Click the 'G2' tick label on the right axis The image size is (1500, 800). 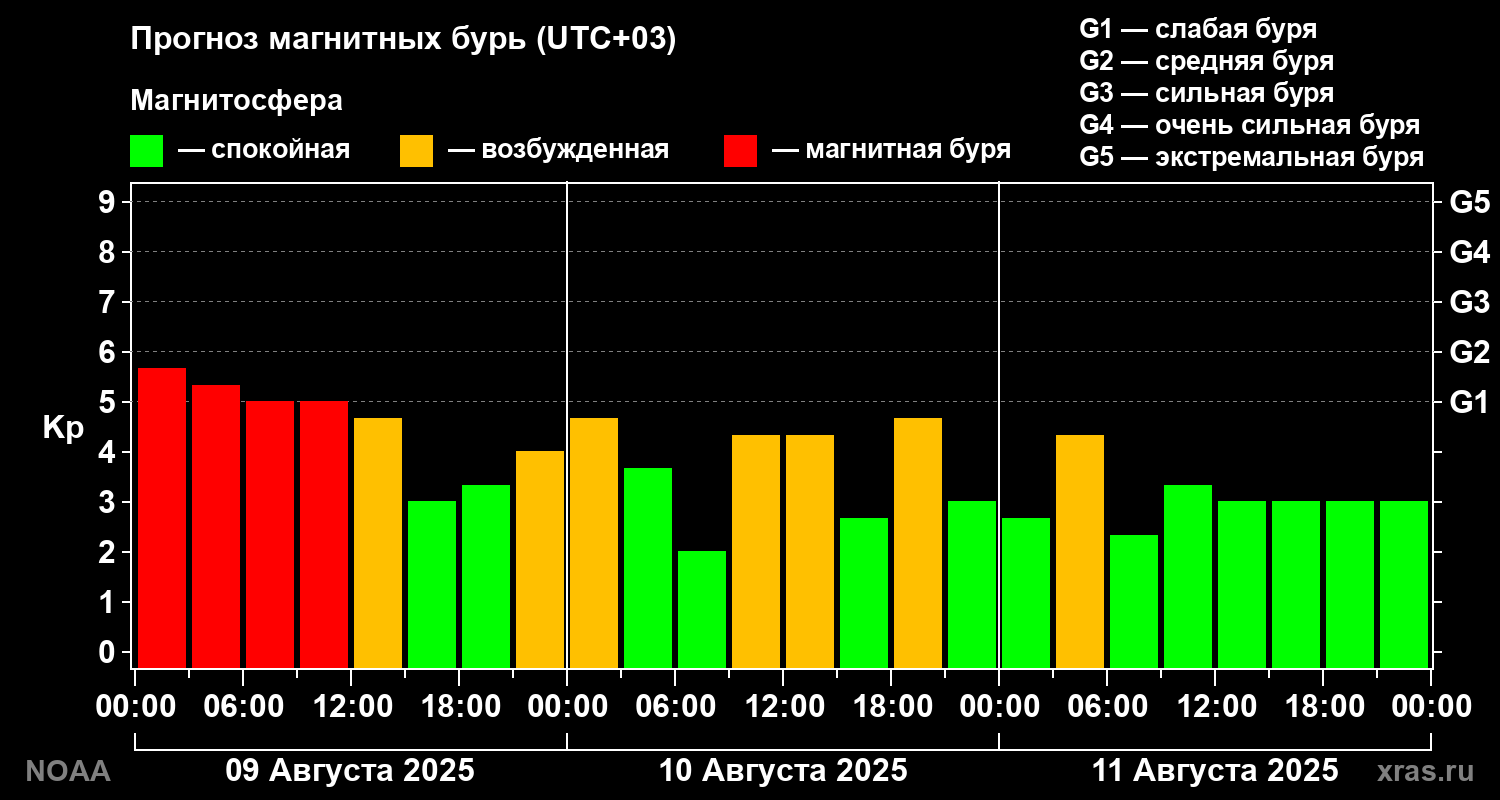coord(1470,352)
